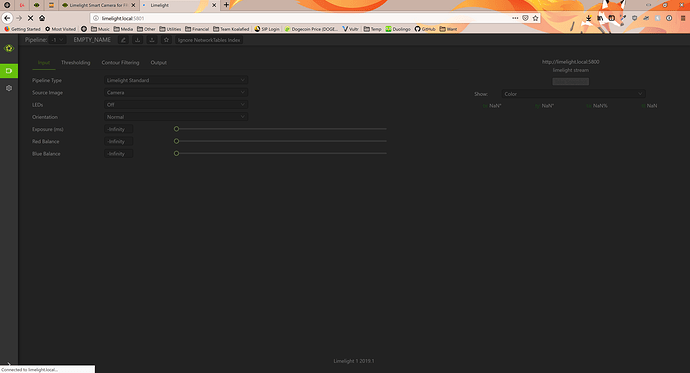Click the Red Balance value field
Image resolution: width=690 pixels, height=373 pixels.
click(x=118, y=142)
